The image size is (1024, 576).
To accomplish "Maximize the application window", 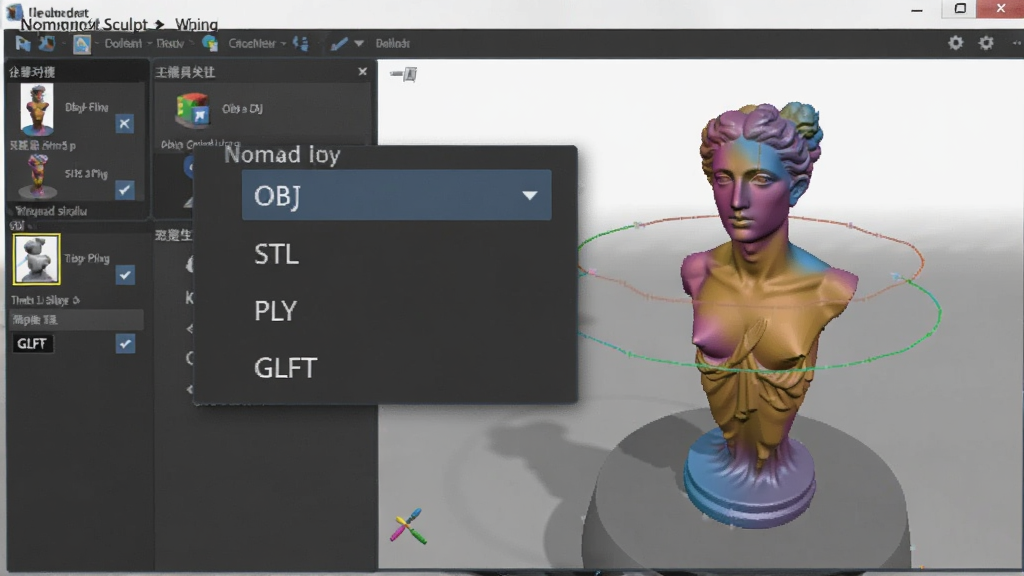I will point(959,9).
